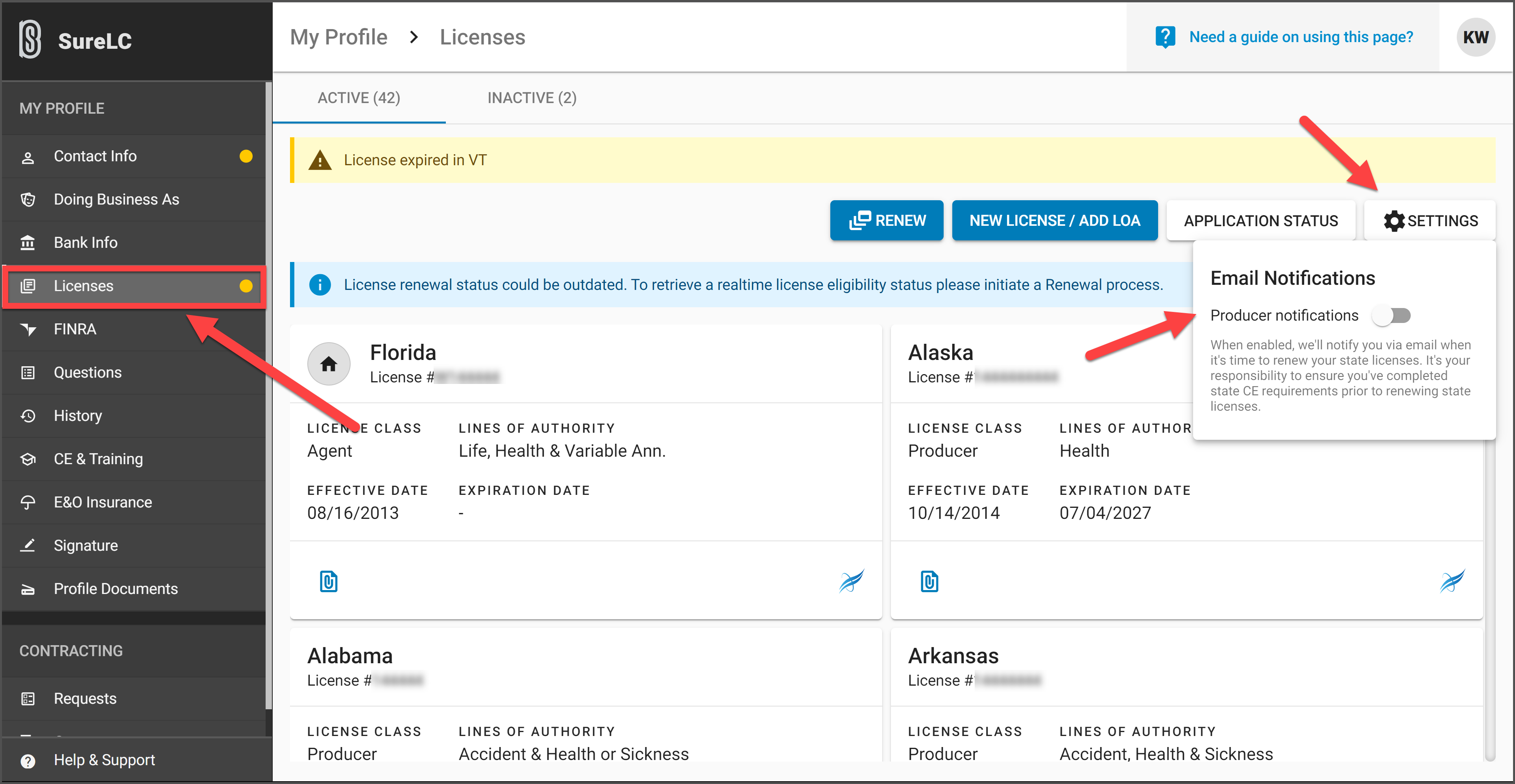The image size is (1515, 784).
Task: Click the Licenses breadcrumb text
Action: 482,37
